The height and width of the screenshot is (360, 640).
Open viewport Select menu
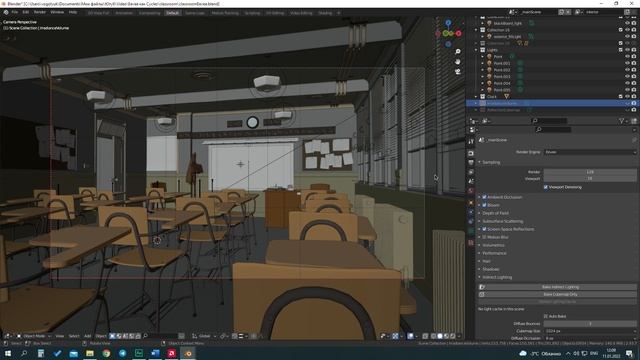tap(74, 336)
